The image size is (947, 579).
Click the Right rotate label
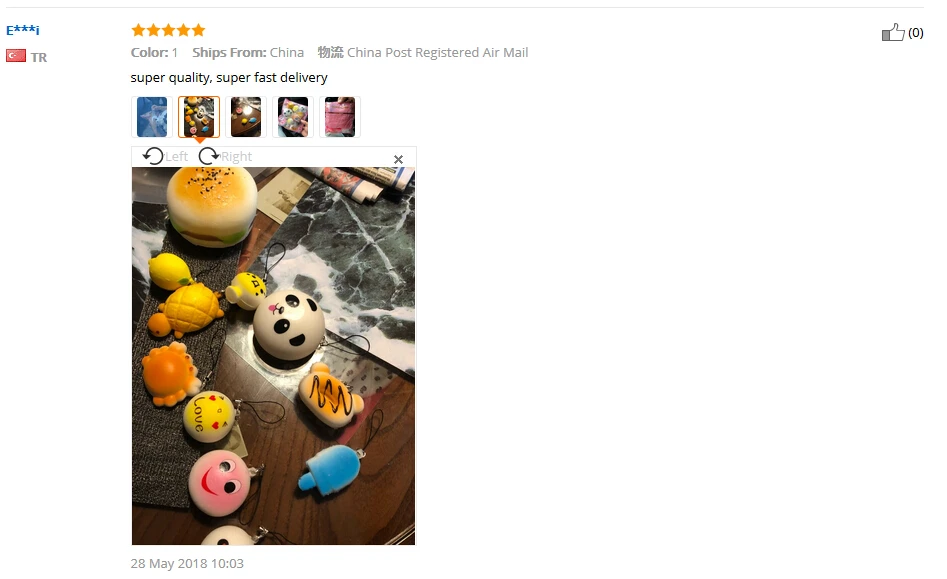tap(236, 157)
